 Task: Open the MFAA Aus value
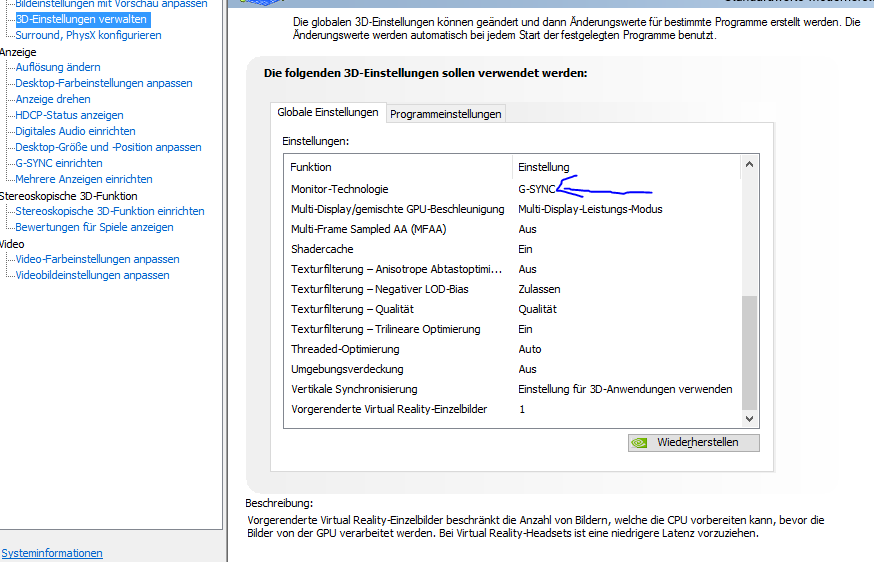click(527, 230)
